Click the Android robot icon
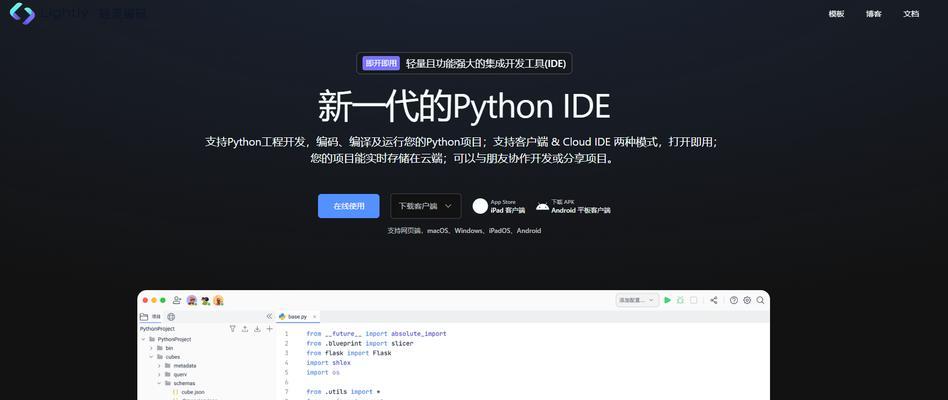948x400 pixels. click(x=542, y=206)
